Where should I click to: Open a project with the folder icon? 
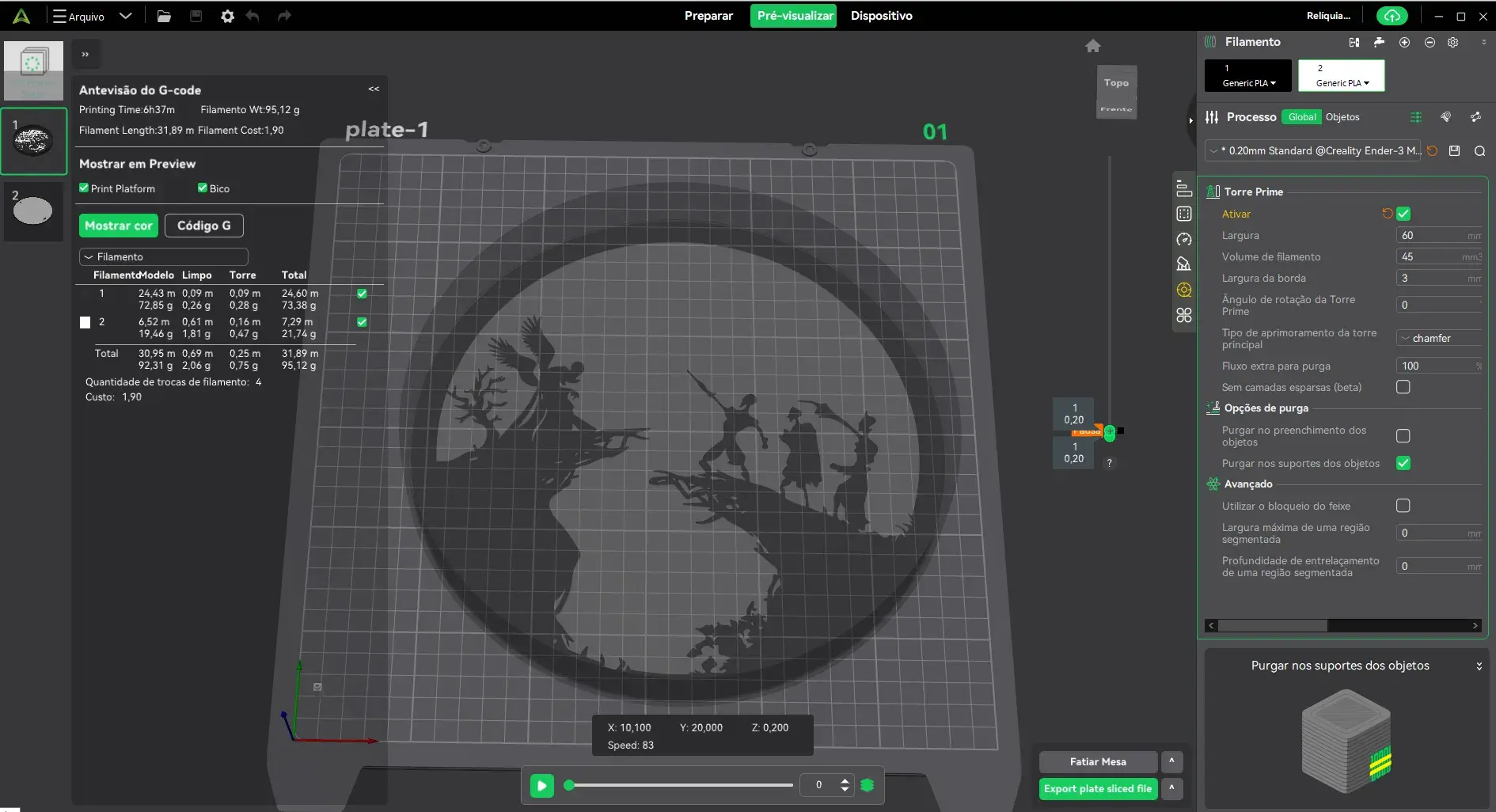tap(164, 16)
